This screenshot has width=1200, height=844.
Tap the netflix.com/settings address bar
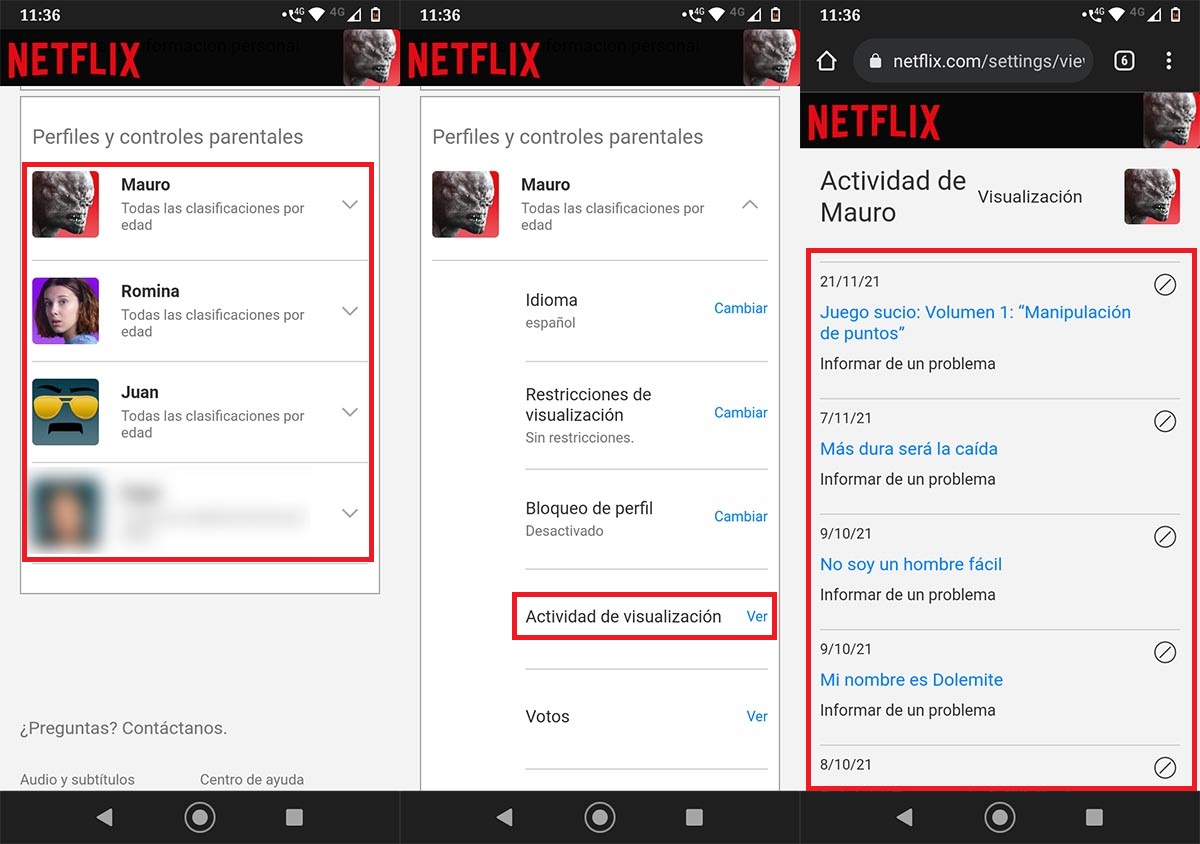click(x=973, y=61)
